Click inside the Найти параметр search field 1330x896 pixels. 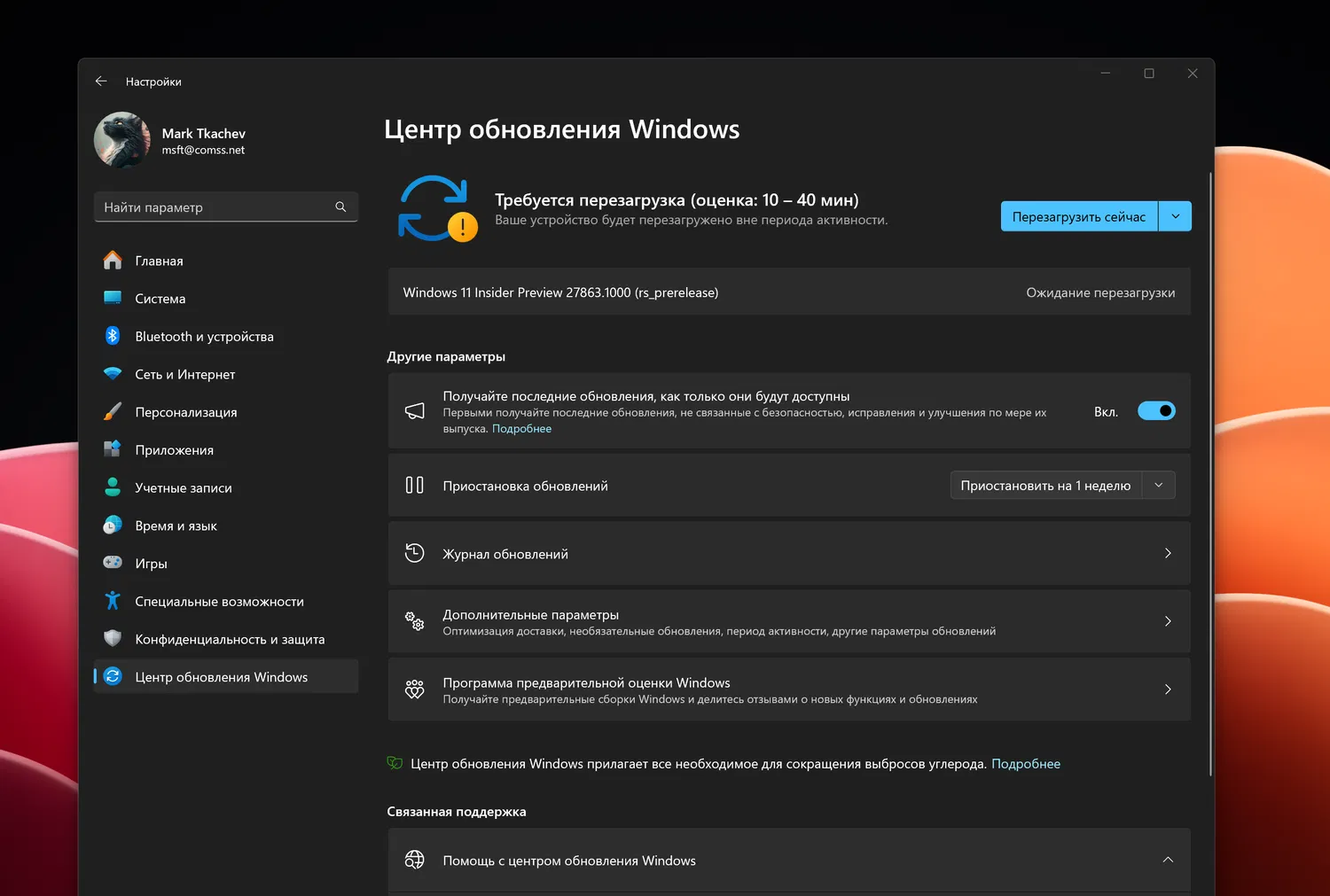tap(213, 206)
